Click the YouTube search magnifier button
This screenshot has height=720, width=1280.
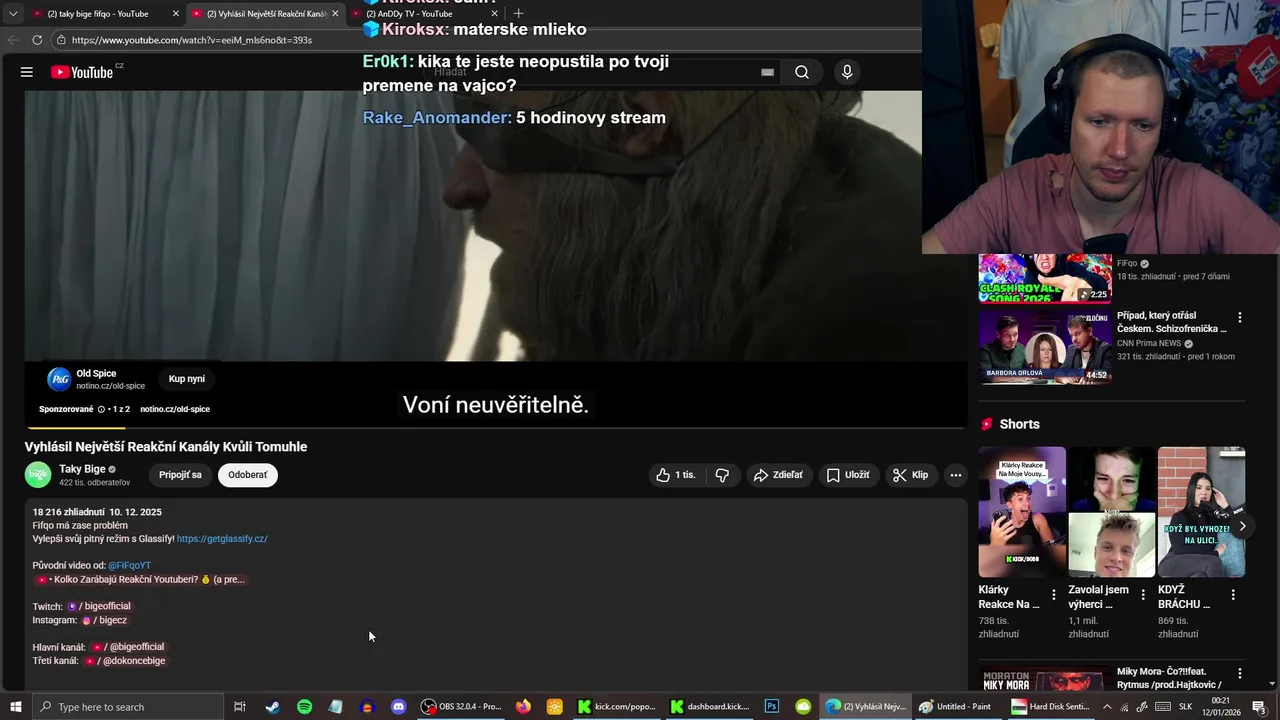(x=802, y=72)
